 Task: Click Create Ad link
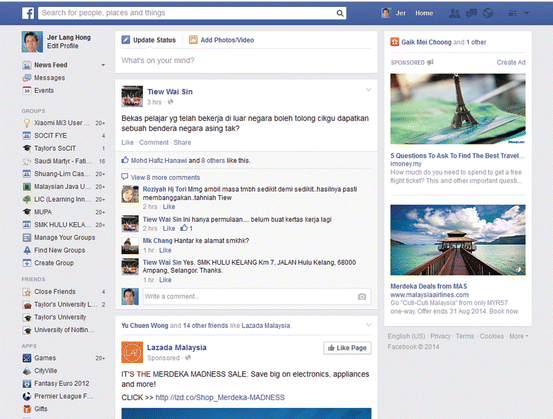[511, 62]
